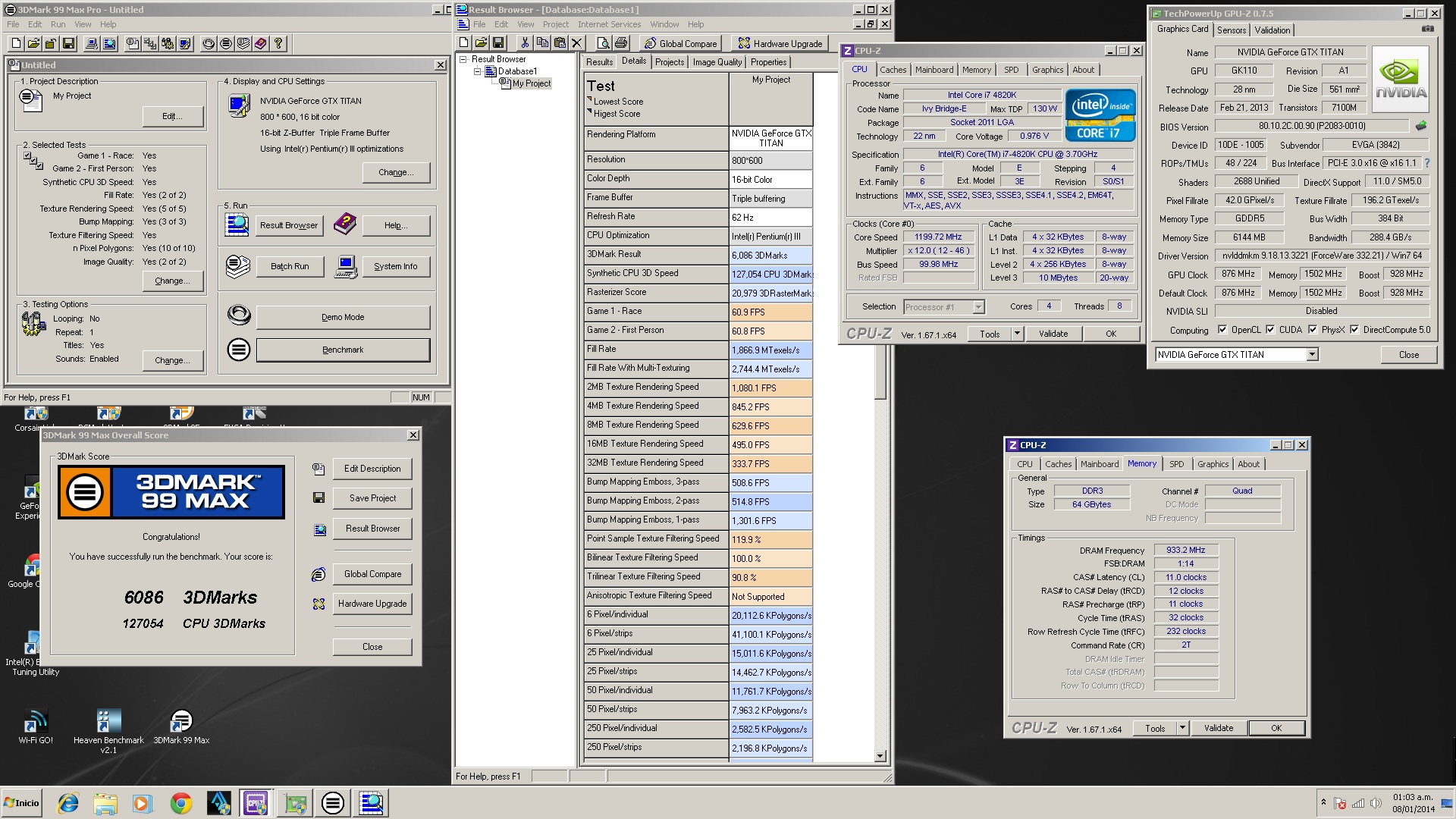Click display settings icon in 3DMark toolbar
The image size is (1456, 819).
pyautogui.click(x=185, y=43)
